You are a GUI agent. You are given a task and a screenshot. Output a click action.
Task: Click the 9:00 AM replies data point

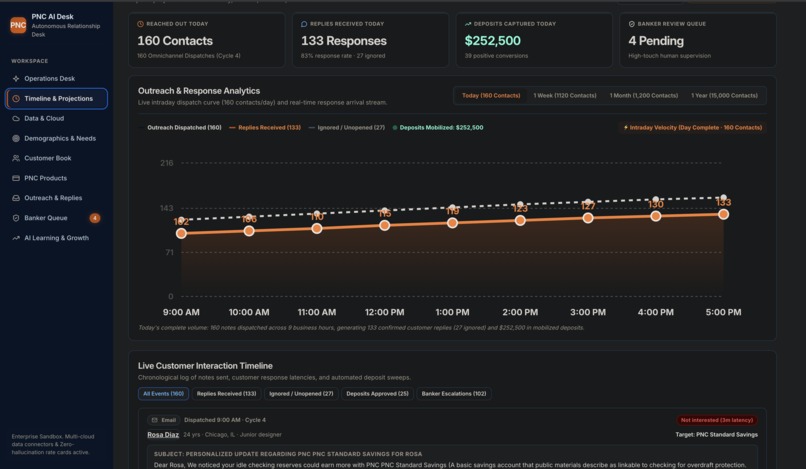pyautogui.click(x=181, y=233)
